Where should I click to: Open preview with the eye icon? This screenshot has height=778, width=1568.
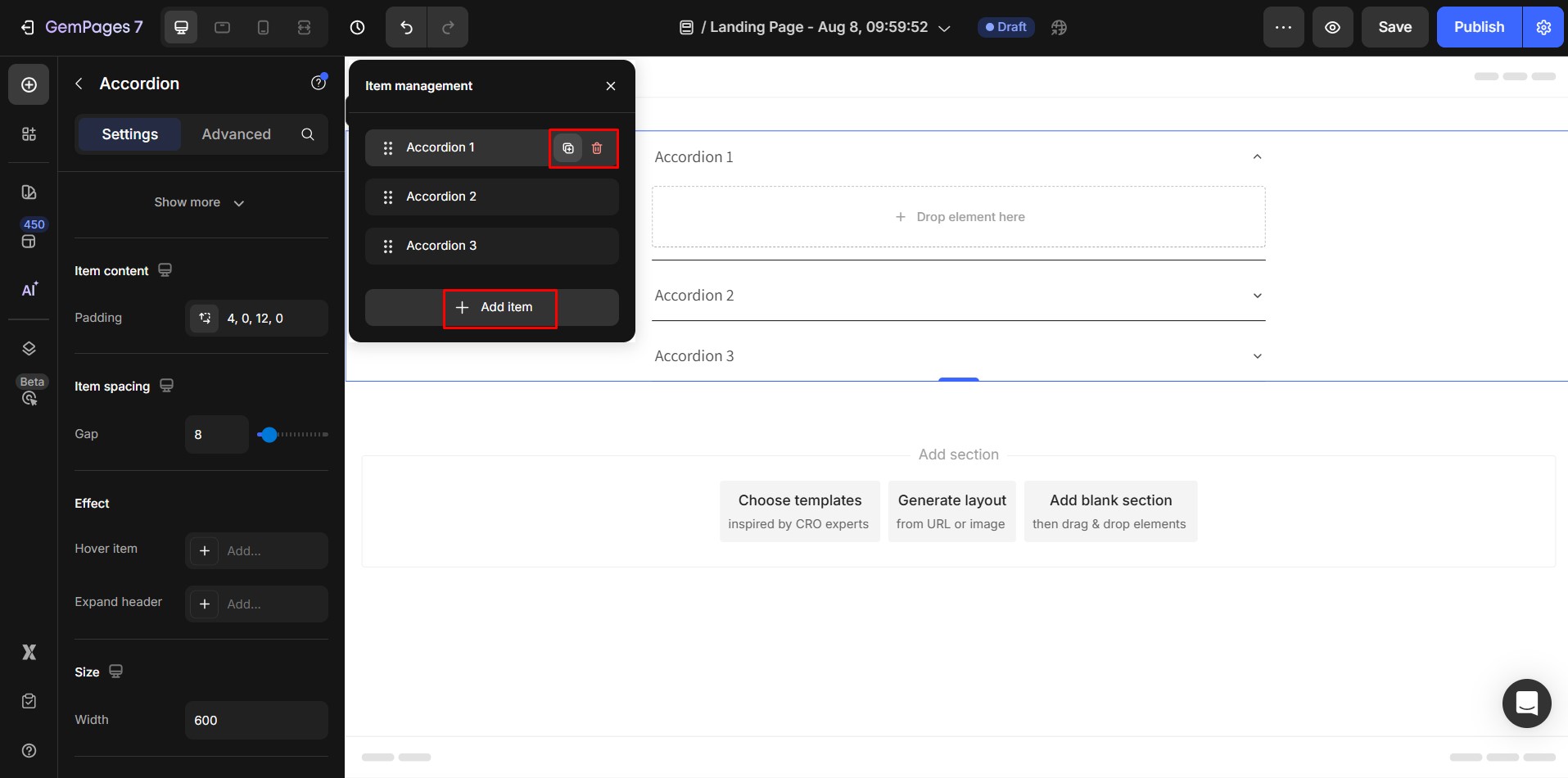[1332, 27]
